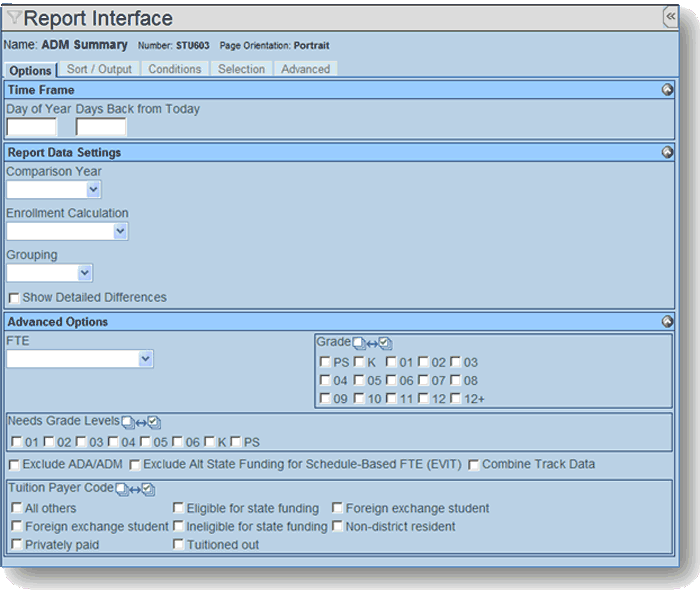This screenshot has width=700, height=590.
Task: Enable Show Detailed Differences checkbox
Action: (14, 298)
